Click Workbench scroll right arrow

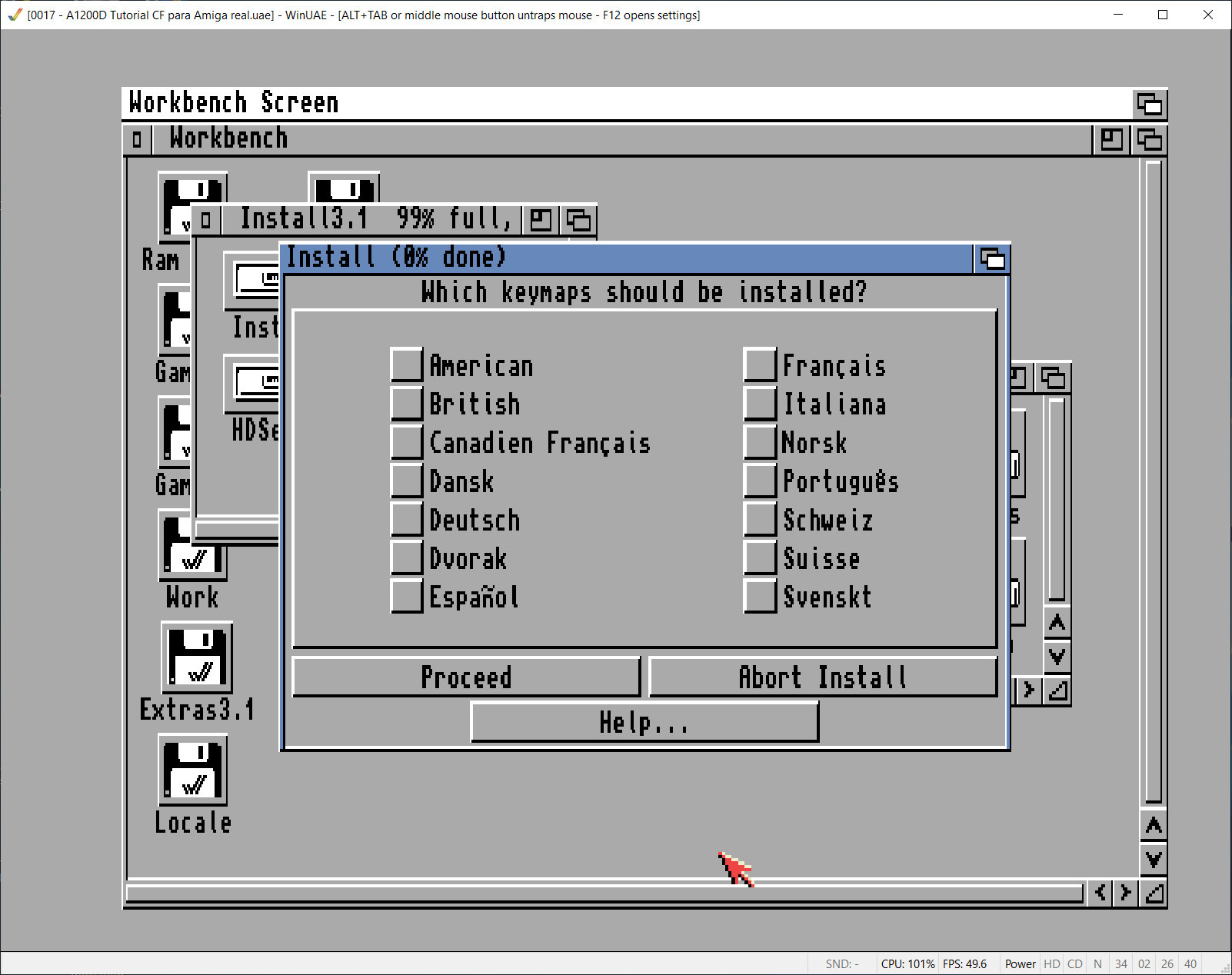(1126, 892)
